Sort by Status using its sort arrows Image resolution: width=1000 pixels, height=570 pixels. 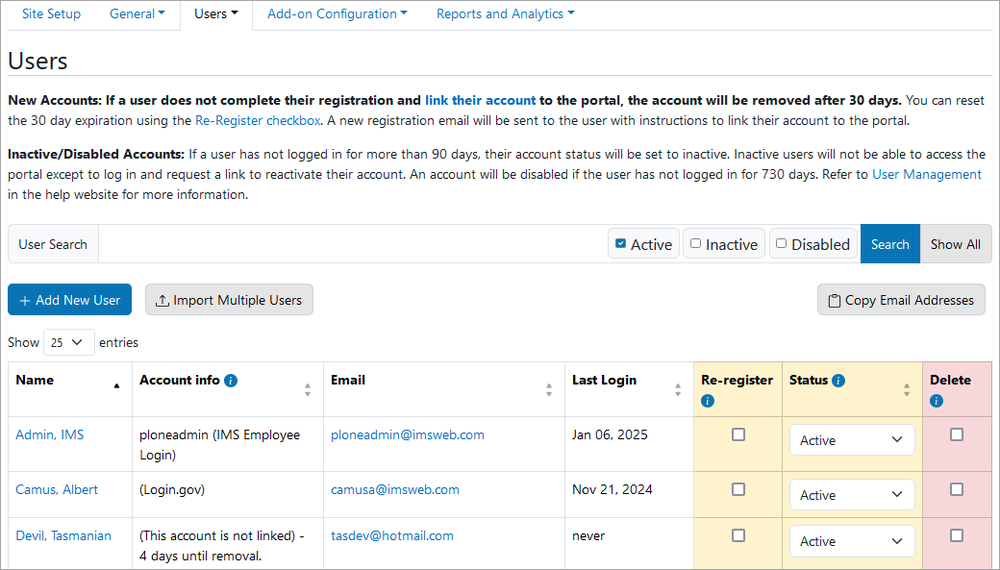[x=906, y=390]
